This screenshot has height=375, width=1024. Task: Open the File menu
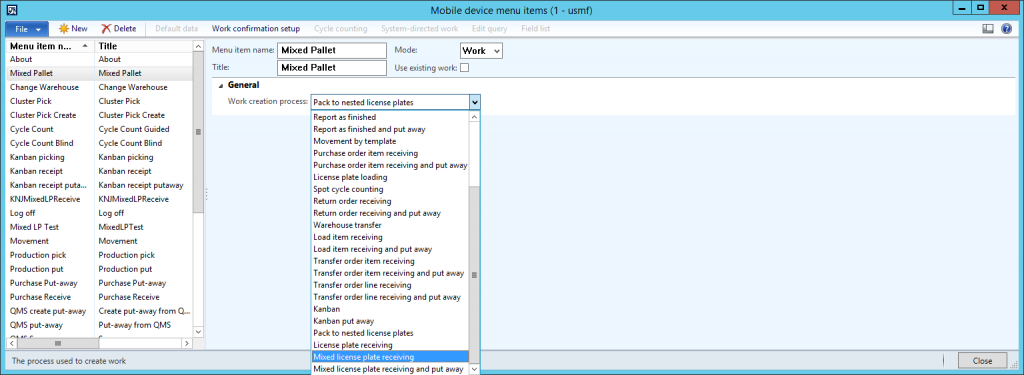point(27,29)
